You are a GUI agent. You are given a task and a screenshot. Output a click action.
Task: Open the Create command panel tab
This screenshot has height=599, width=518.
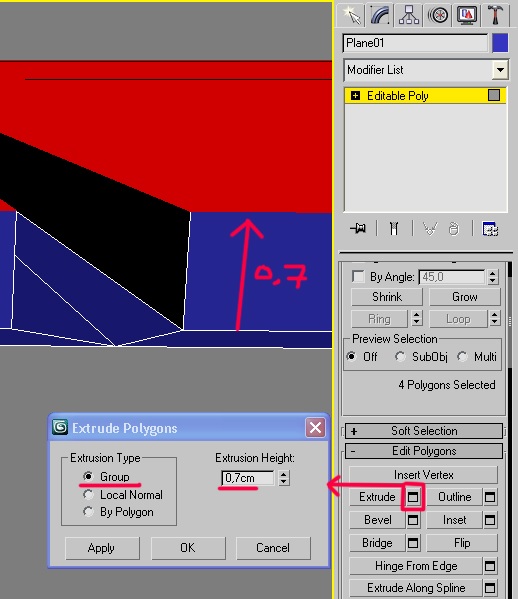coord(350,15)
